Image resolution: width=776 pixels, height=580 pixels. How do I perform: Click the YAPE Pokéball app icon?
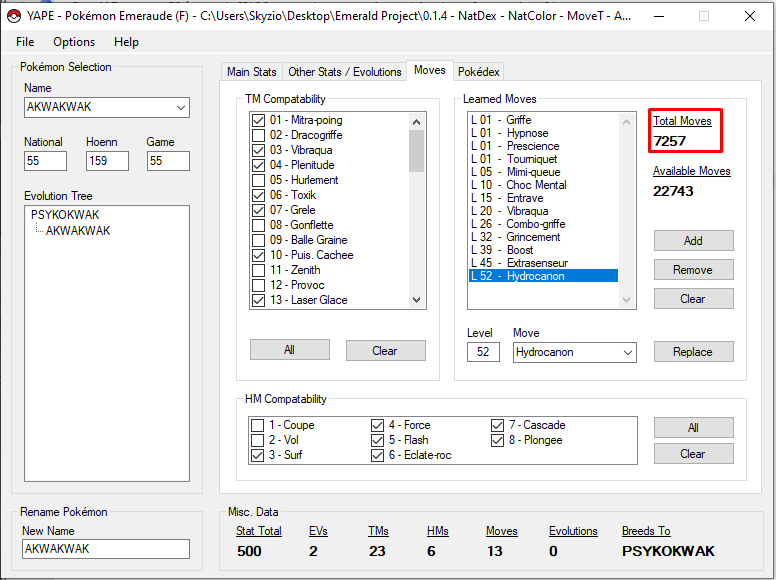(14, 16)
